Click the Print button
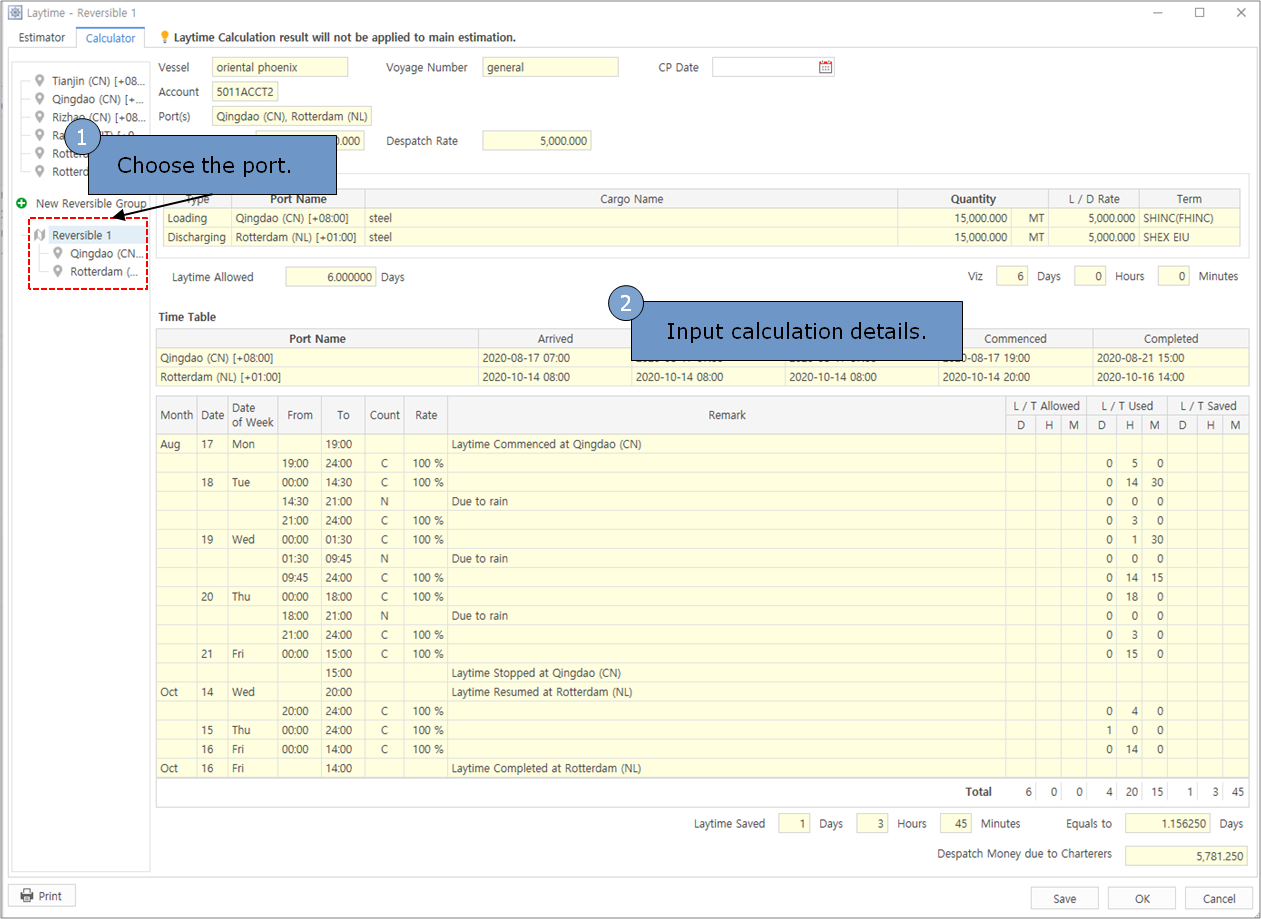 [42, 896]
